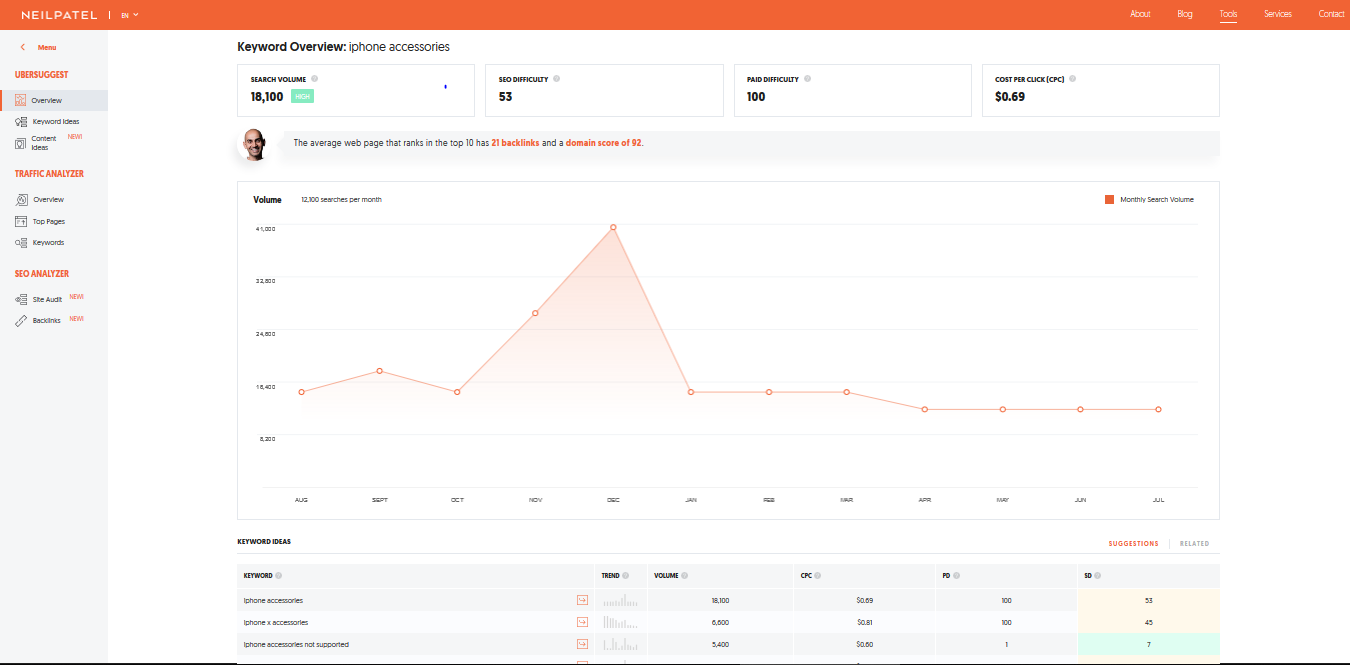Viewport: 1350px width, 665px height.
Task: Click the DEC peak data point
Action: point(613,228)
